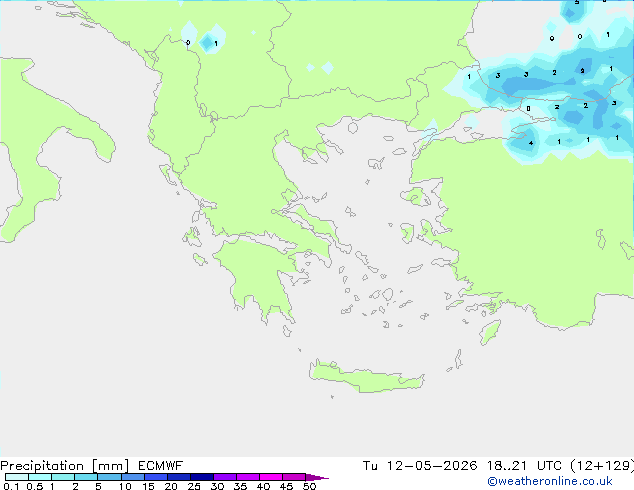Image resolution: width=634 pixels, height=490 pixels.
Task: Click the 'Precipitation' title word
Action: coord(42,466)
